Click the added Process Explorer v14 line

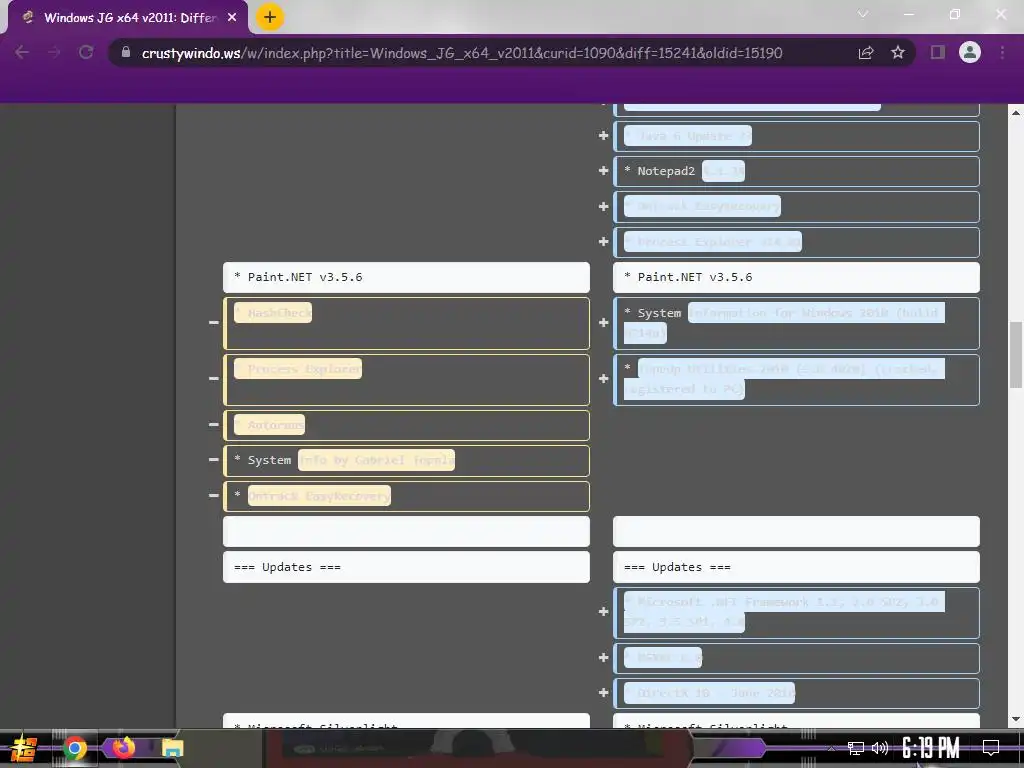(x=796, y=242)
